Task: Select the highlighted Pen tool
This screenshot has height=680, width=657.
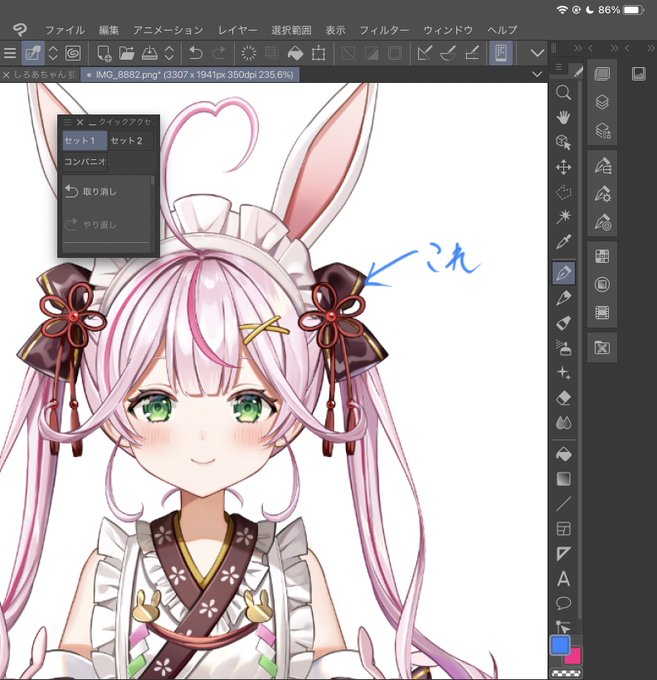Action: pyautogui.click(x=564, y=273)
